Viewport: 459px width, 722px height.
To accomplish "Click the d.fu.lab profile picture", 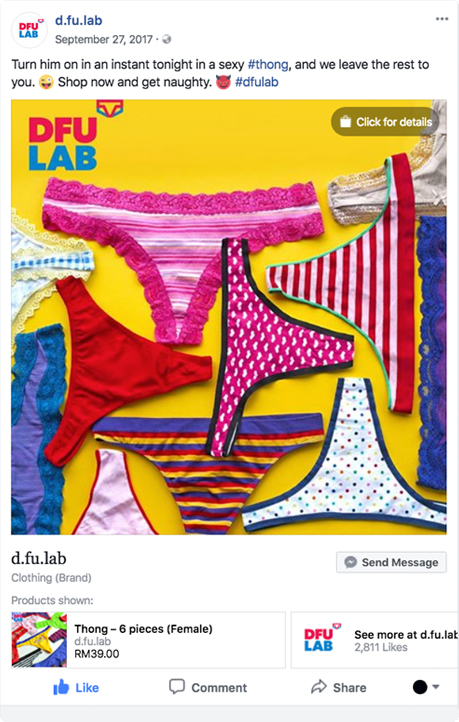I will tap(29, 30).
